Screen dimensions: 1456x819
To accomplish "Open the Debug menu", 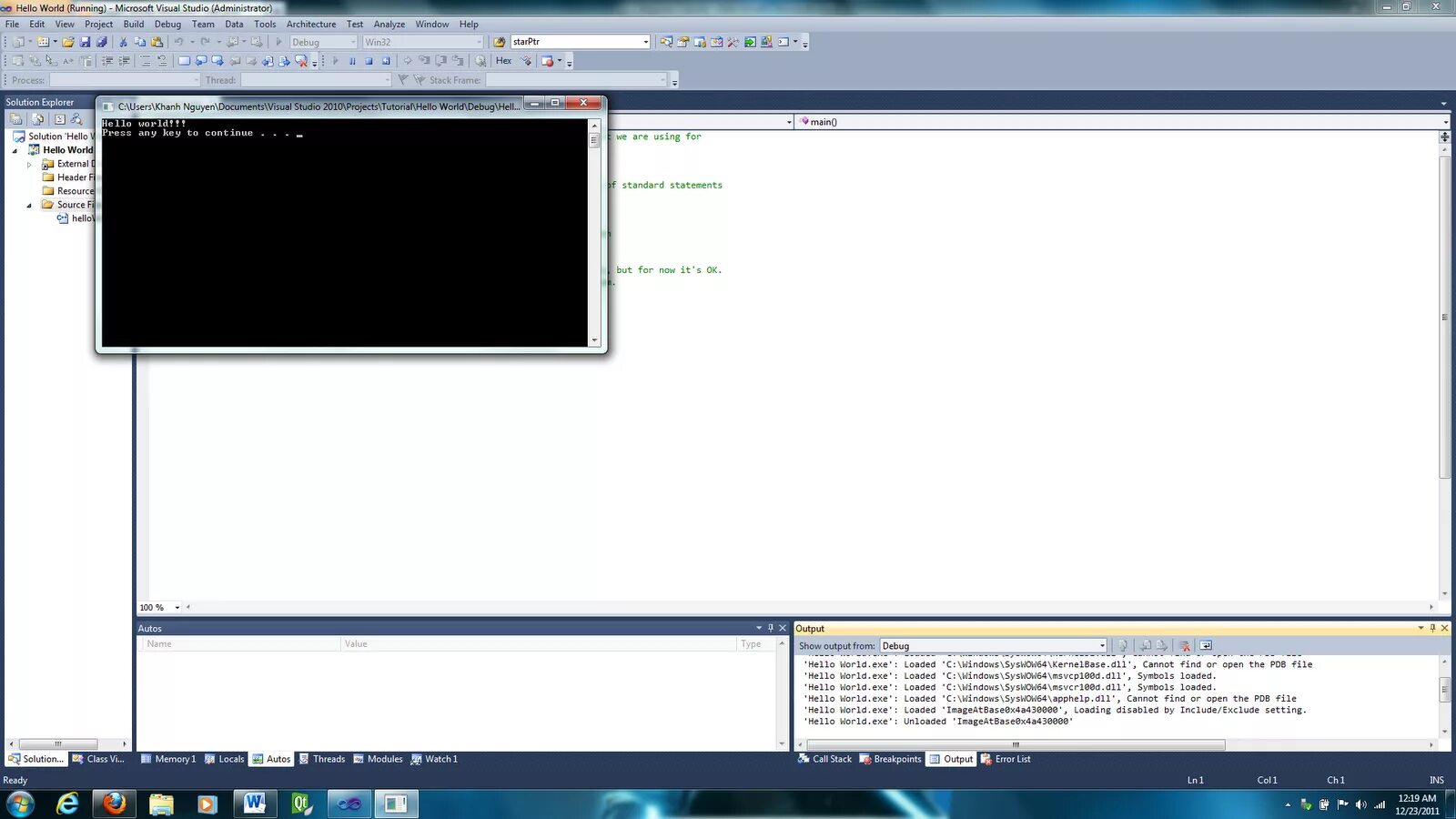I will (x=167, y=25).
